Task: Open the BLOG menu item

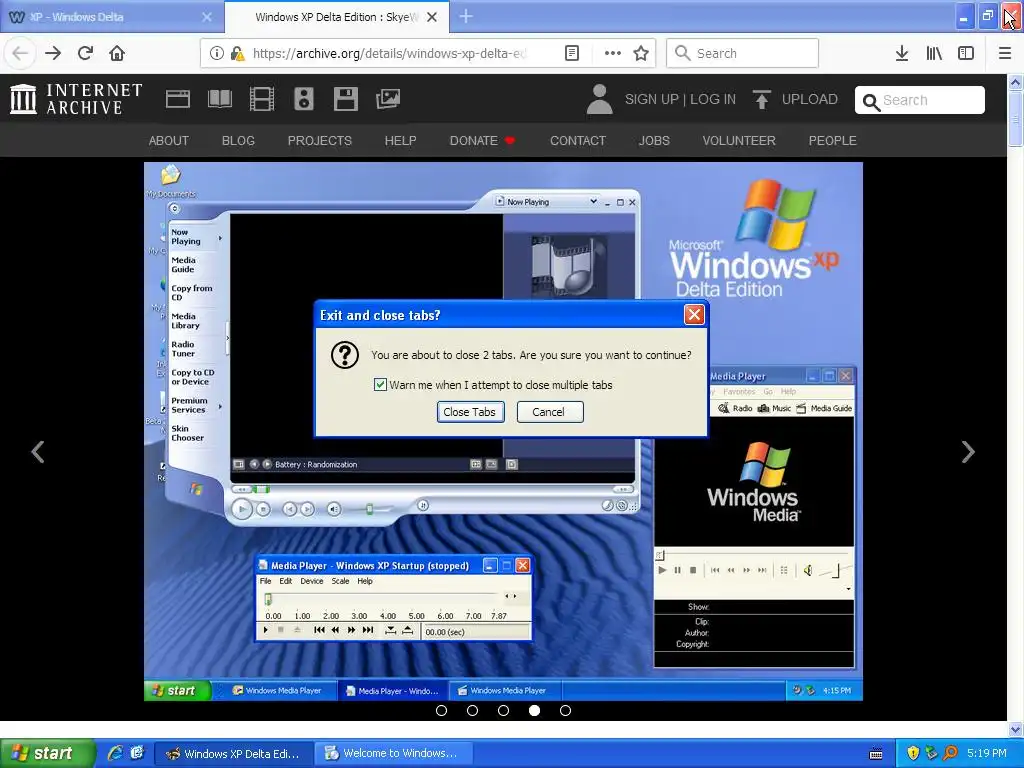Action: click(238, 140)
